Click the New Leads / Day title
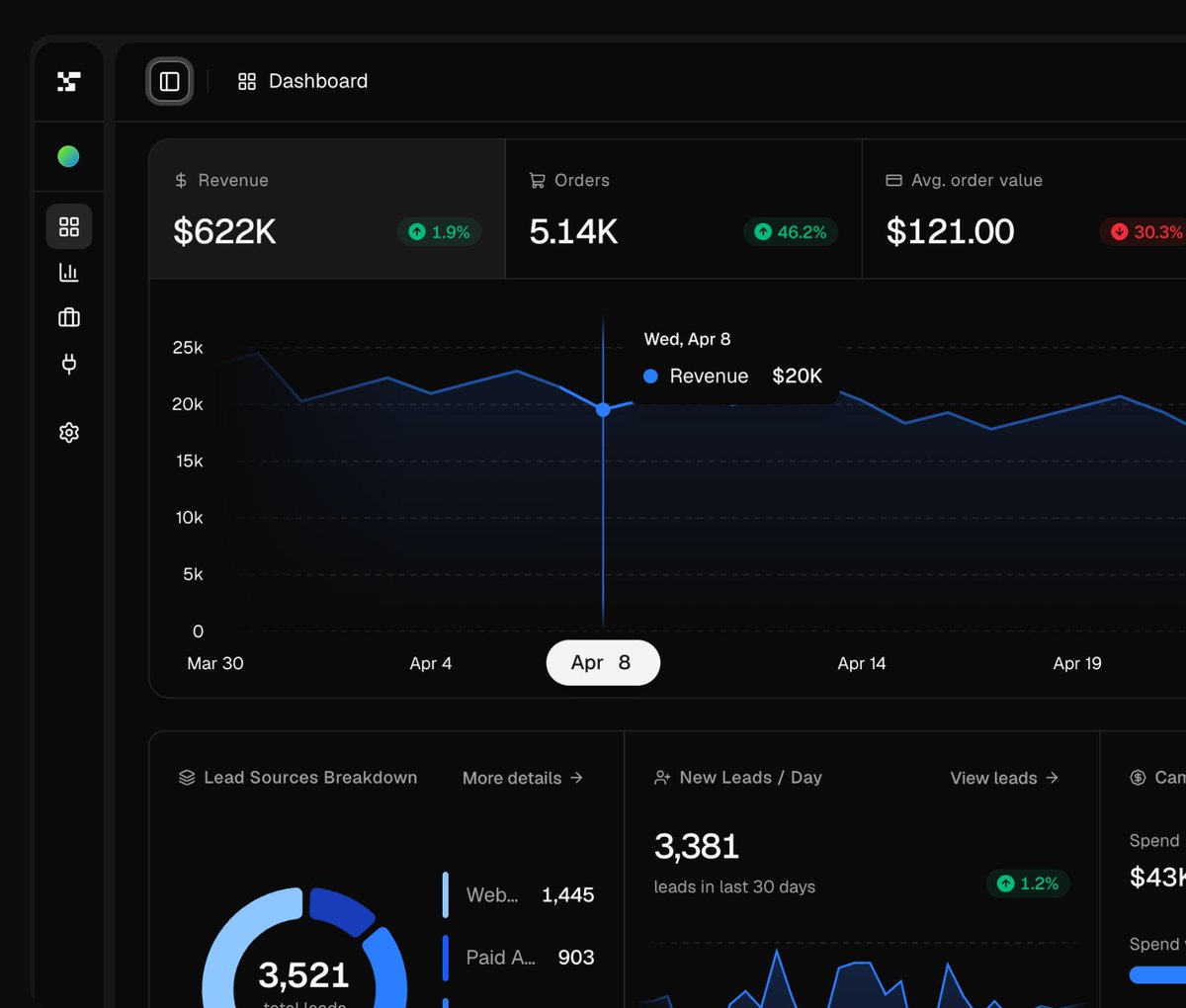The image size is (1186, 1008). point(751,778)
